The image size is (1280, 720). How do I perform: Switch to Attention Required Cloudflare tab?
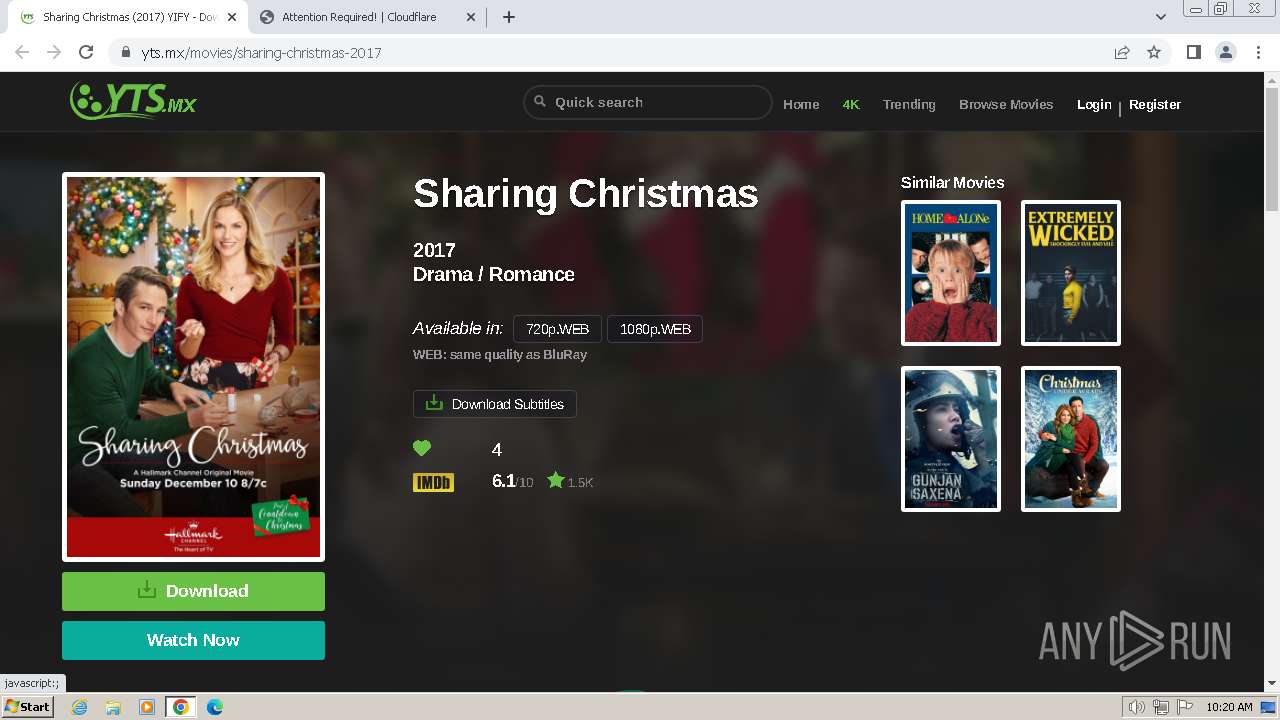pos(368,17)
